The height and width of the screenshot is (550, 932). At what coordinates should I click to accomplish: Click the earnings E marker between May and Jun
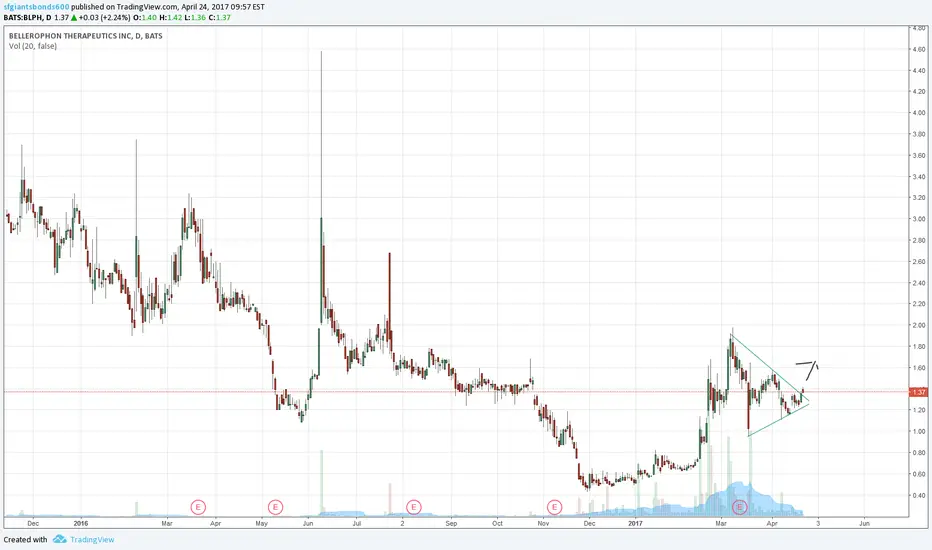tap(275, 507)
